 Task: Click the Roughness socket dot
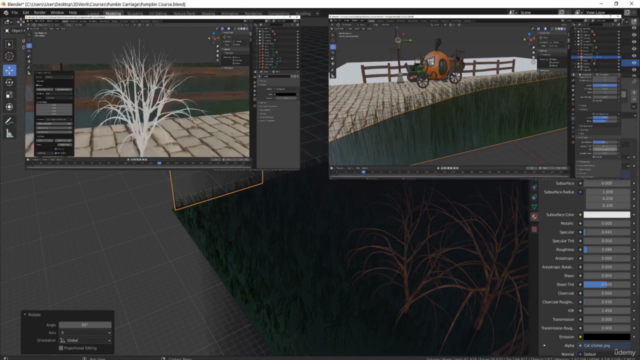click(580, 249)
